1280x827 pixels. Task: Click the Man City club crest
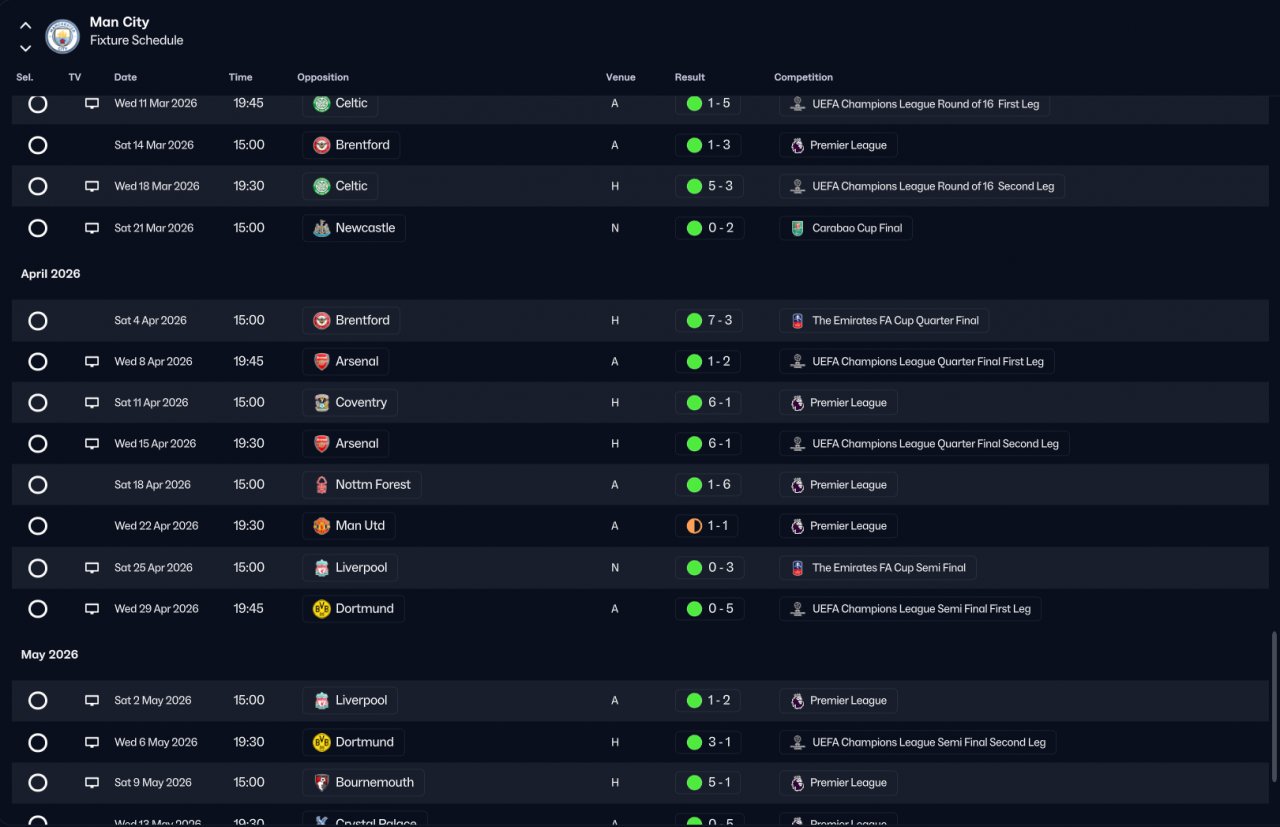click(x=63, y=37)
